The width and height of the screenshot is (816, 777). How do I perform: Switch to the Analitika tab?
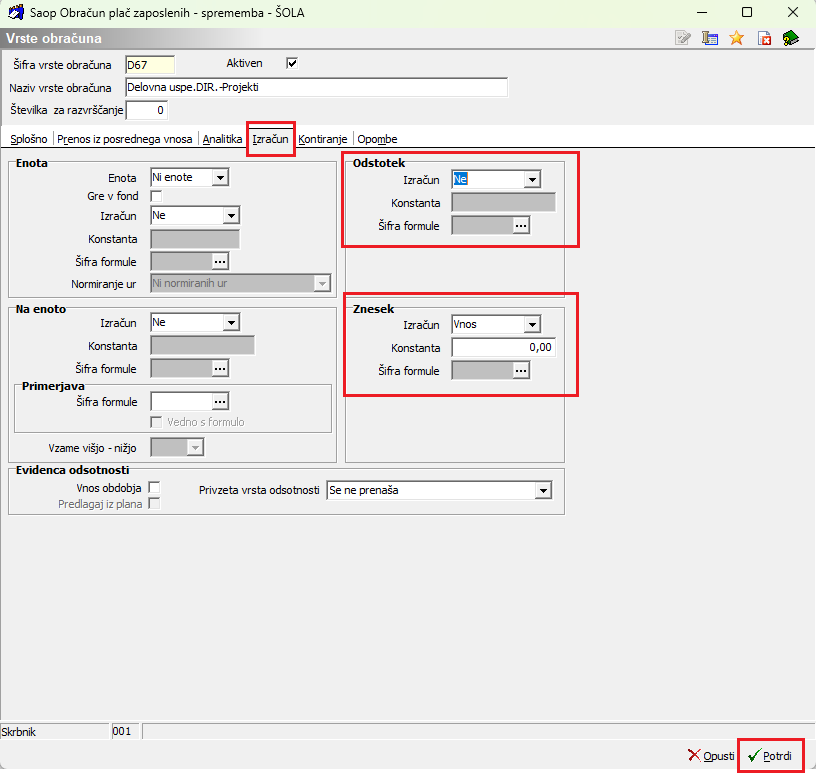tap(222, 139)
